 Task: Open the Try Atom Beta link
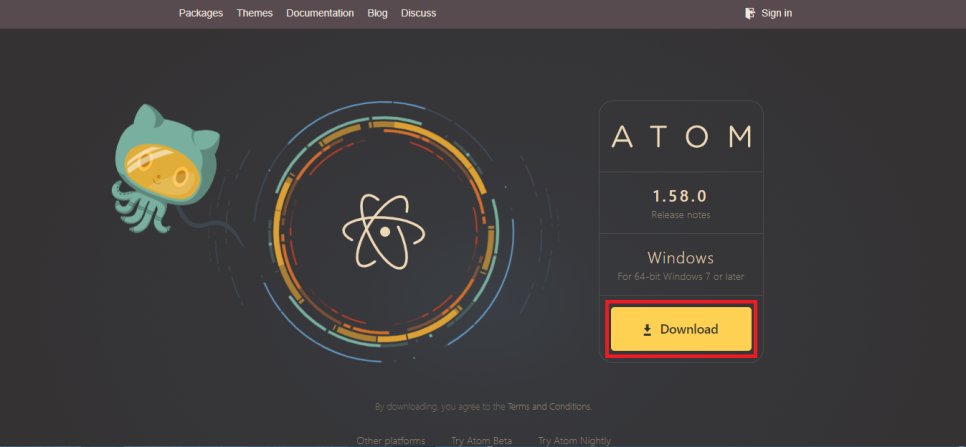pyautogui.click(x=481, y=441)
